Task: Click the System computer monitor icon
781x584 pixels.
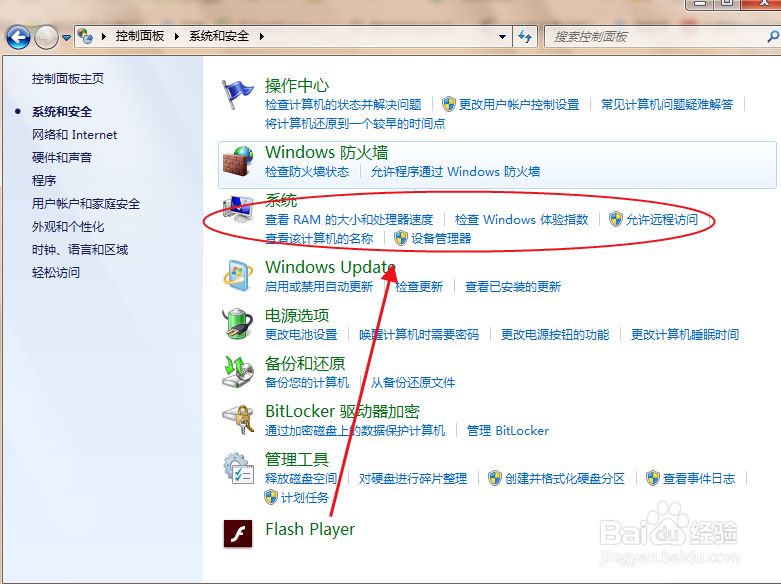Action: 238,209
